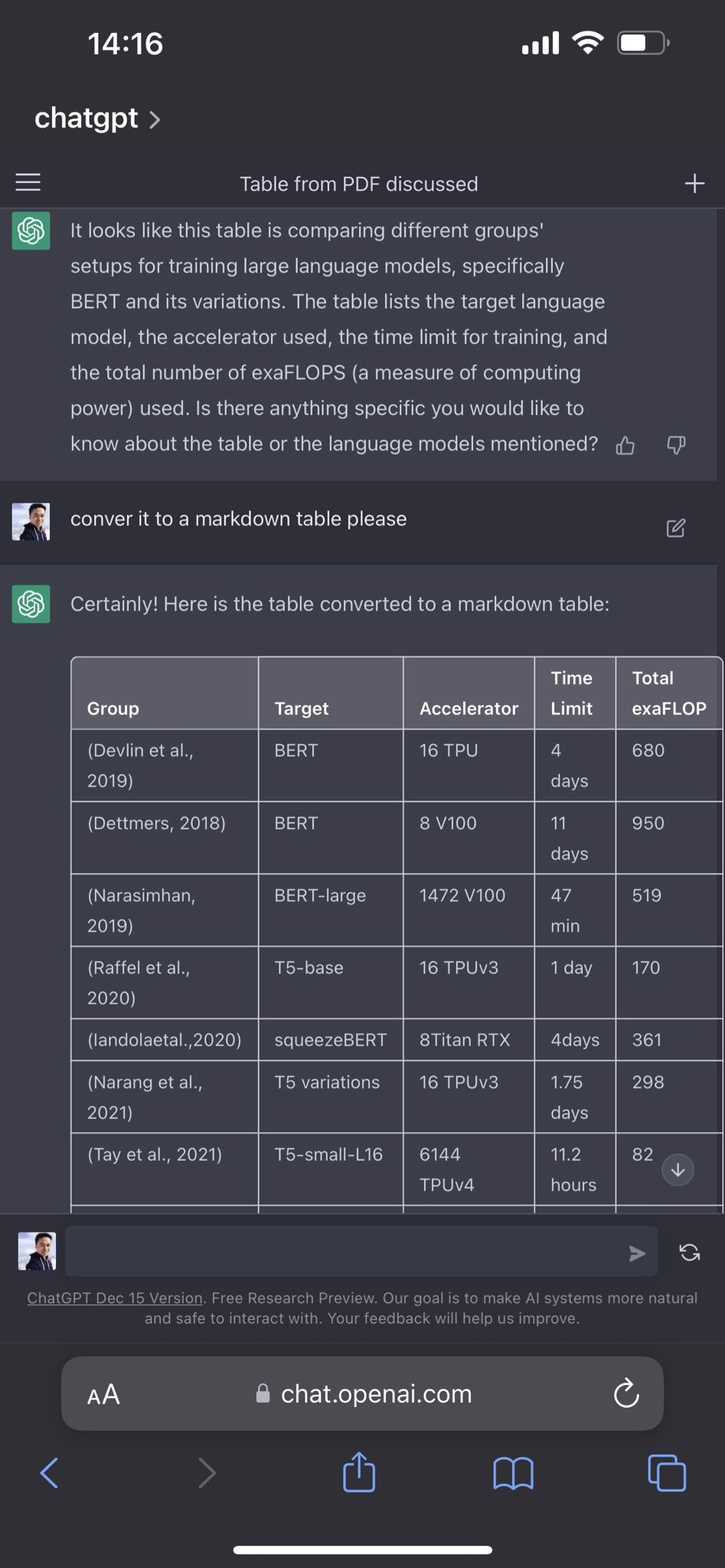Edit the markdown table request message

point(676,528)
